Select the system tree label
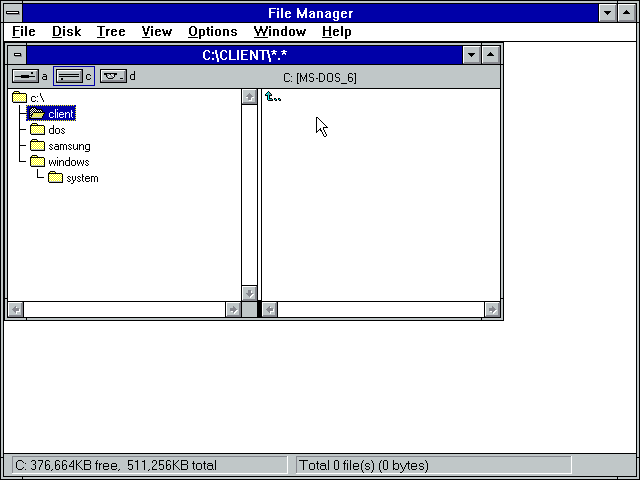The image size is (640, 480). point(82,178)
